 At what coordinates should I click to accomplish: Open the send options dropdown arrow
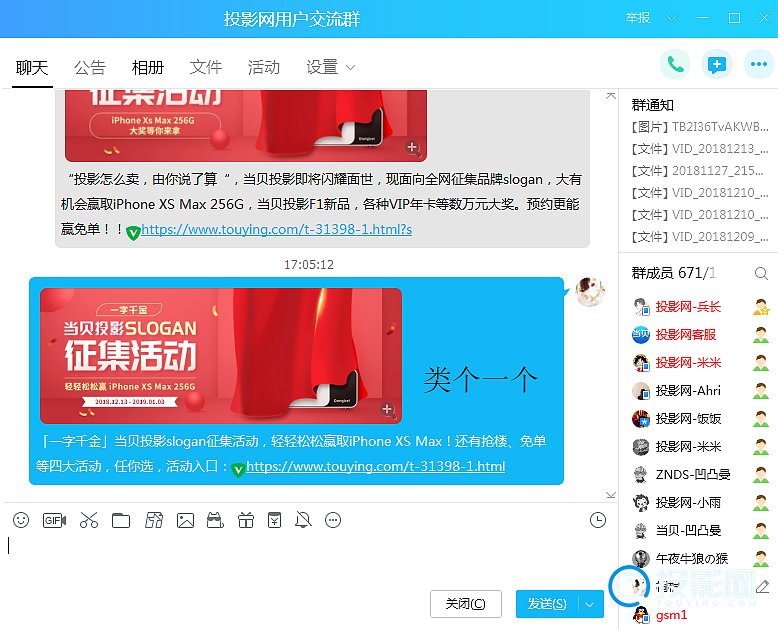[x=589, y=604]
